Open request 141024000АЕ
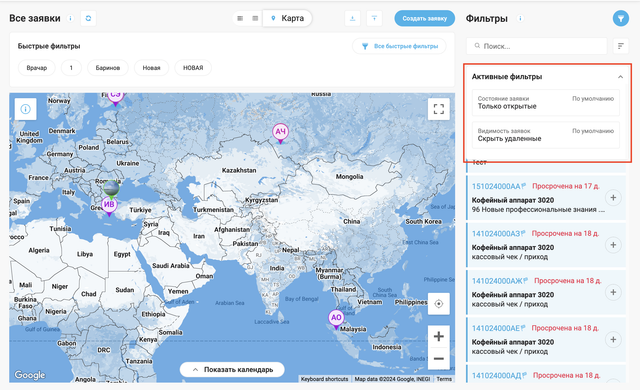640x390 pixels. [496, 328]
